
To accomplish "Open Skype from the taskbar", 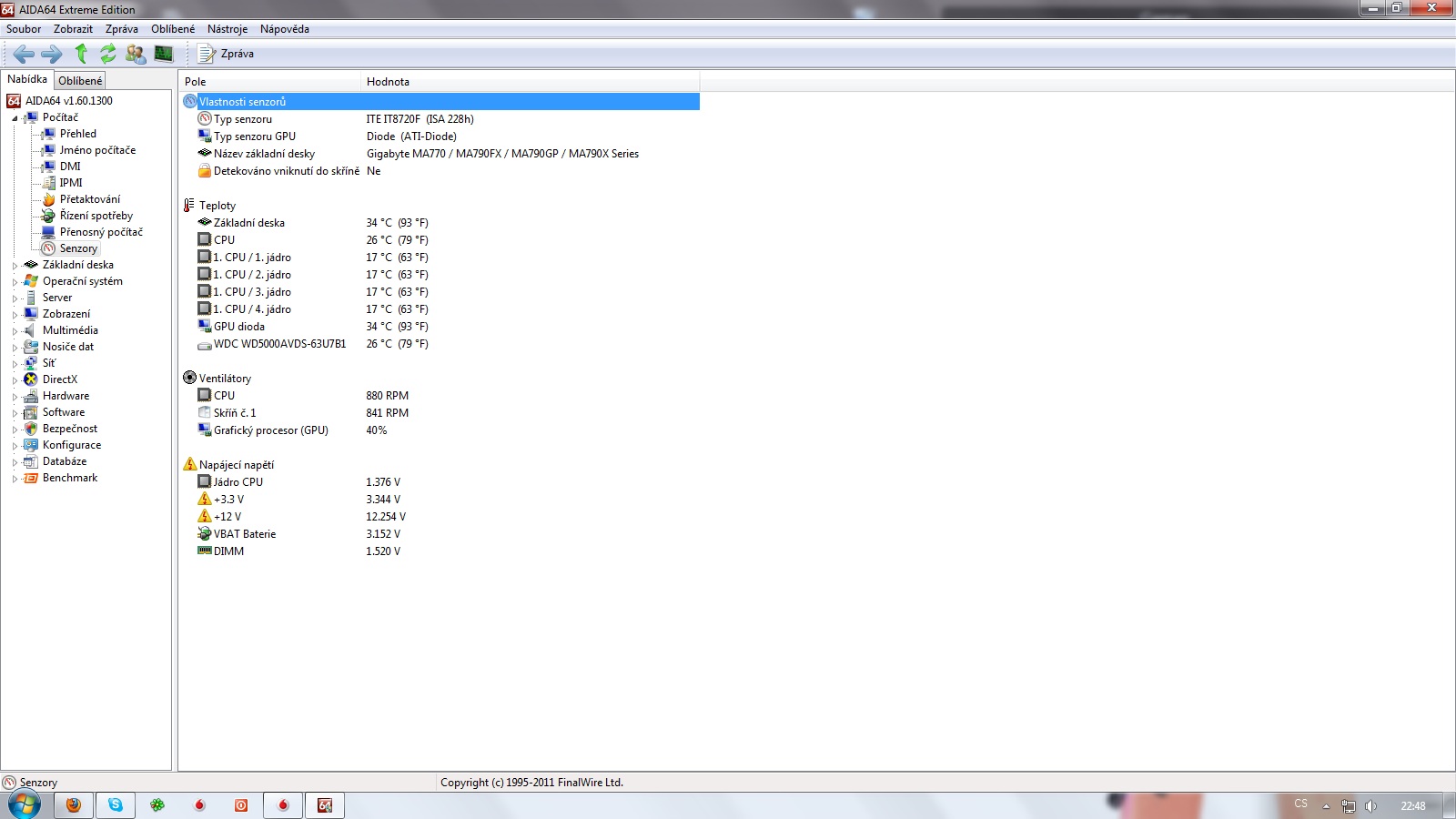I will coord(116,805).
